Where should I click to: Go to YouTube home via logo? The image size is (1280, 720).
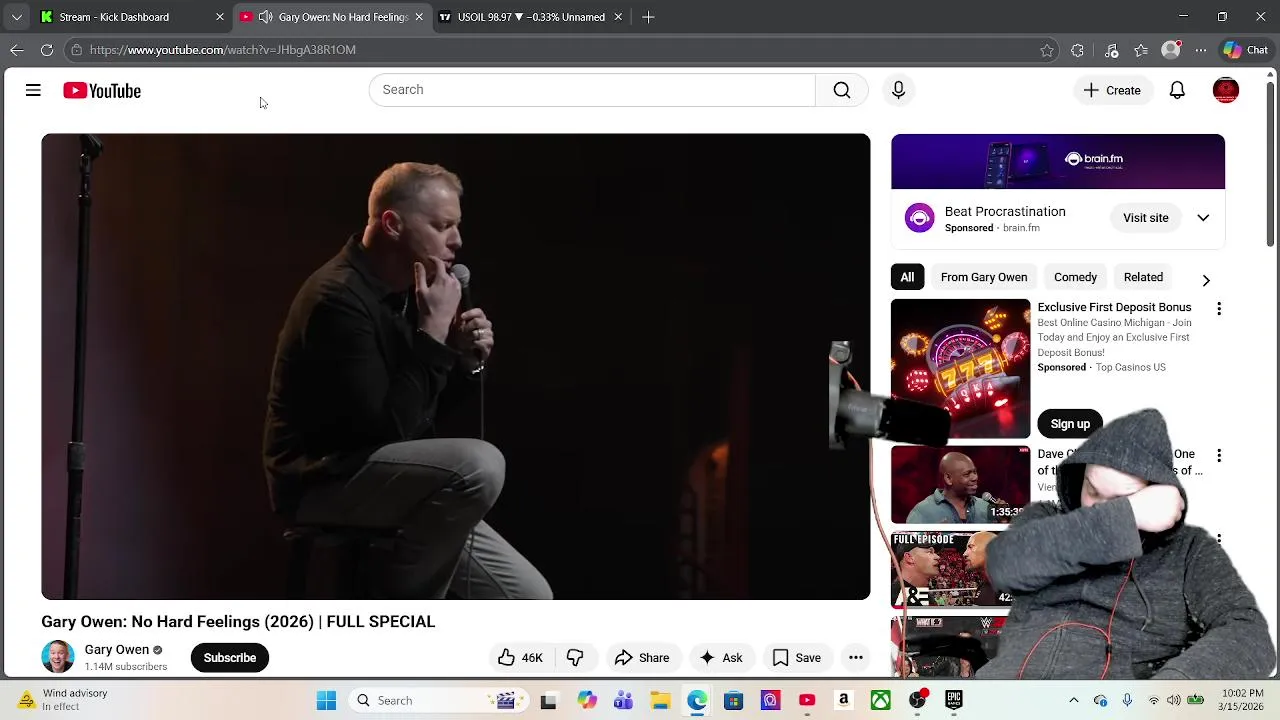102,91
